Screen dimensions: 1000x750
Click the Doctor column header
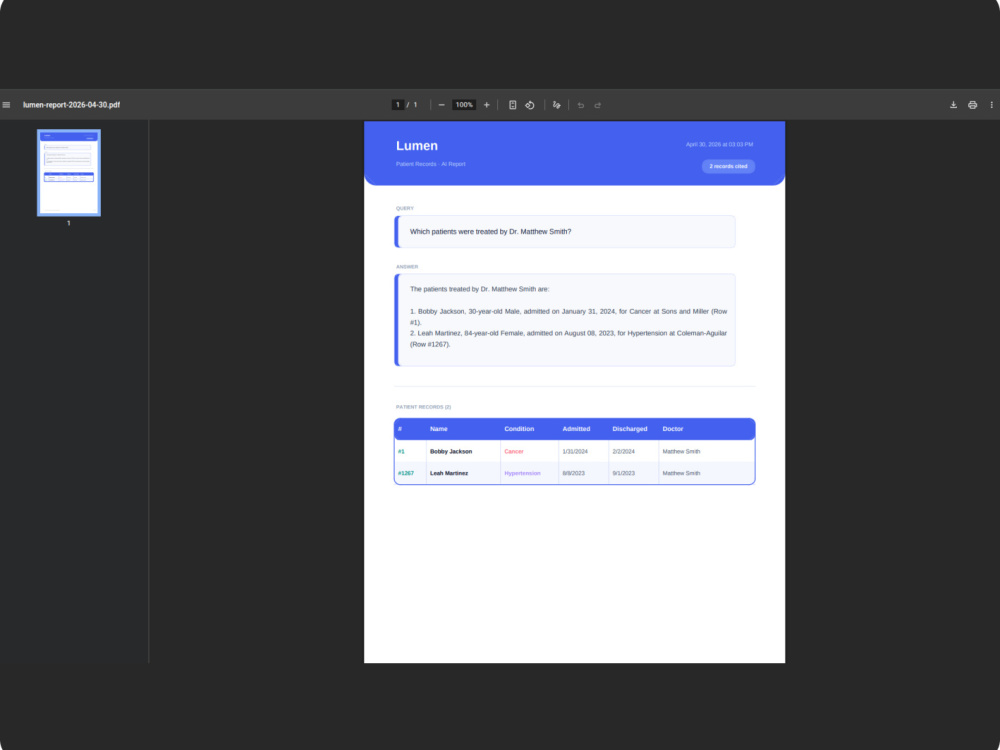[673, 429]
